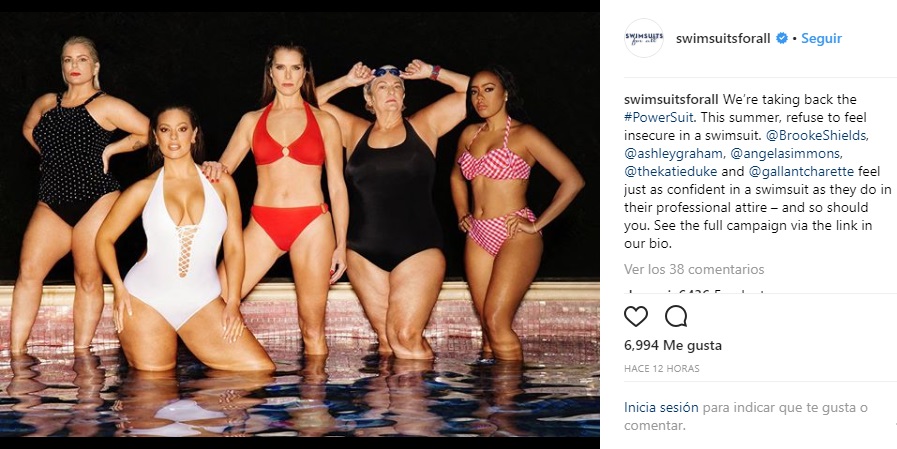Click the blue verified badge
897x449 pixels.
coord(781,38)
